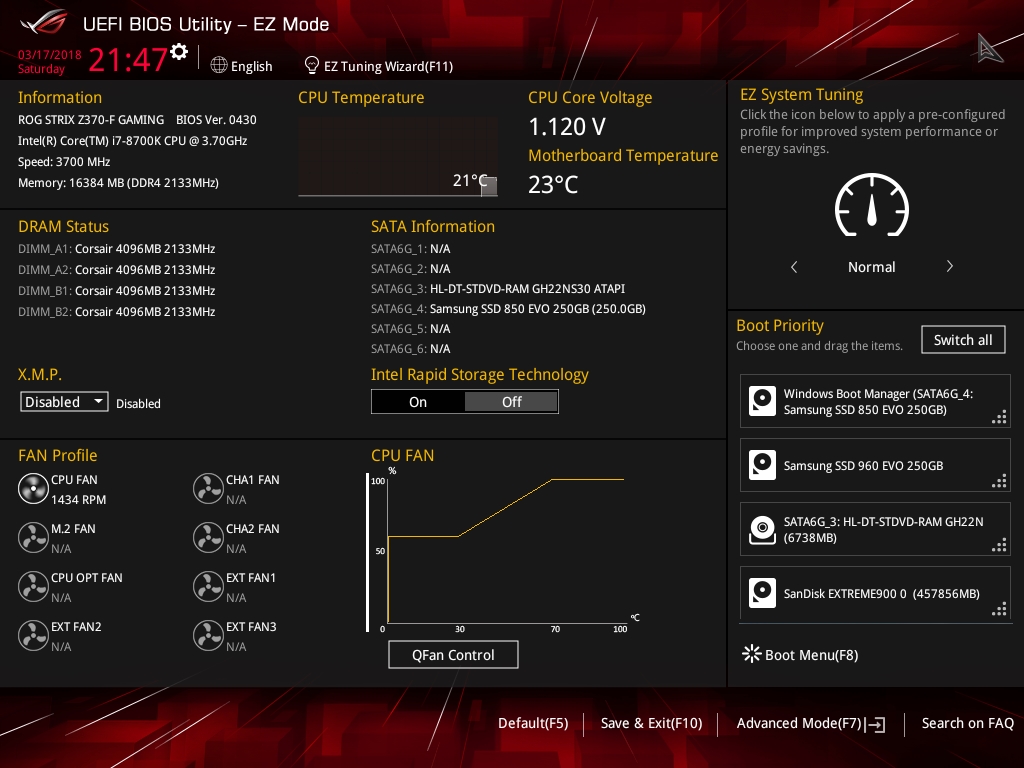This screenshot has width=1024, height=768.
Task: Click Memory: 16384 MB info line
Action: pos(118,183)
